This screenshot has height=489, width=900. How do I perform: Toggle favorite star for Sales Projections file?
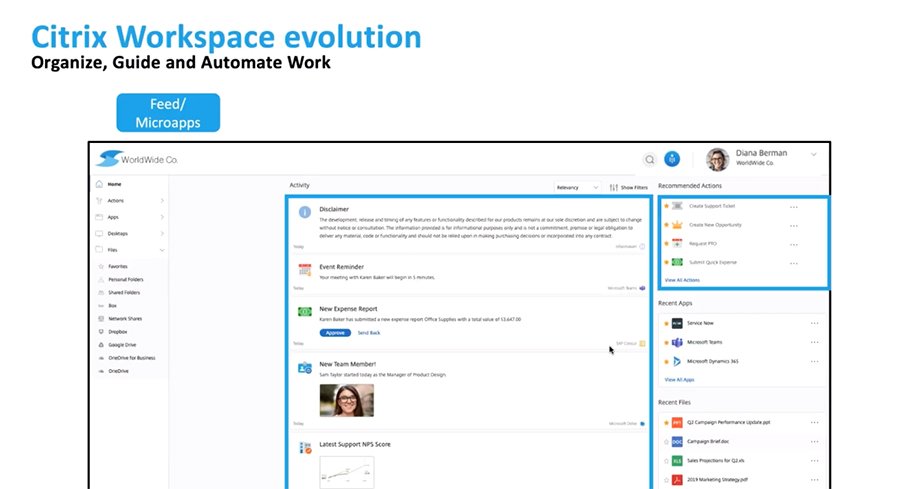click(x=665, y=460)
